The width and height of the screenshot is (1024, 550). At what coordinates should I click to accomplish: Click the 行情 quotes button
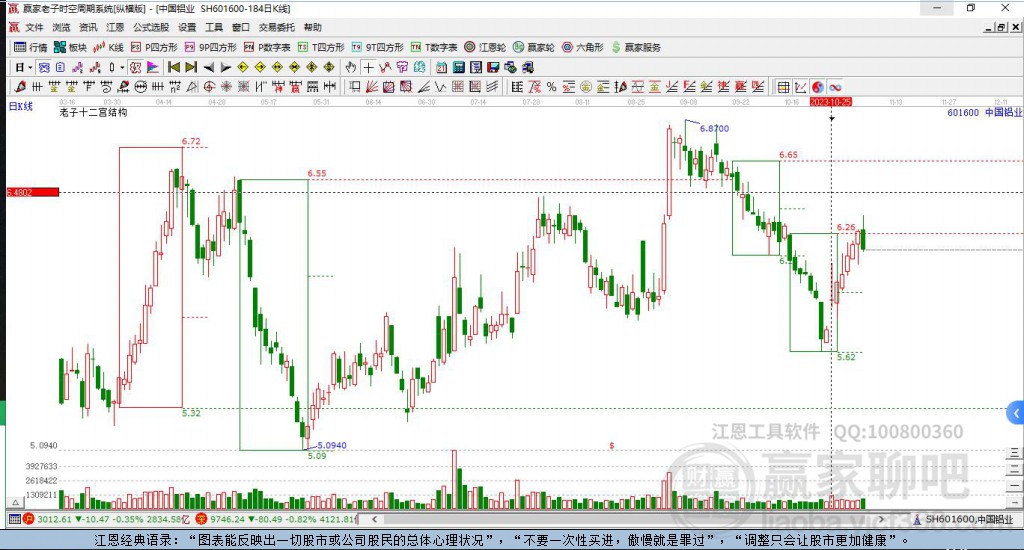(31, 47)
